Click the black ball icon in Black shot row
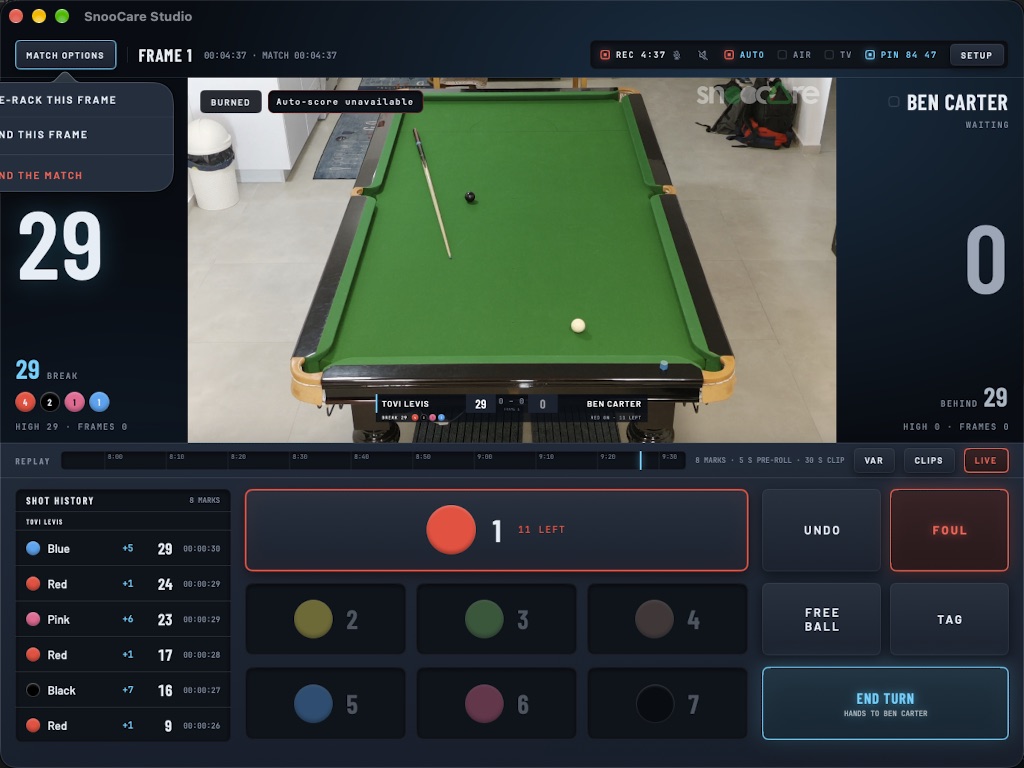This screenshot has width=1024, height=768. 33,690
